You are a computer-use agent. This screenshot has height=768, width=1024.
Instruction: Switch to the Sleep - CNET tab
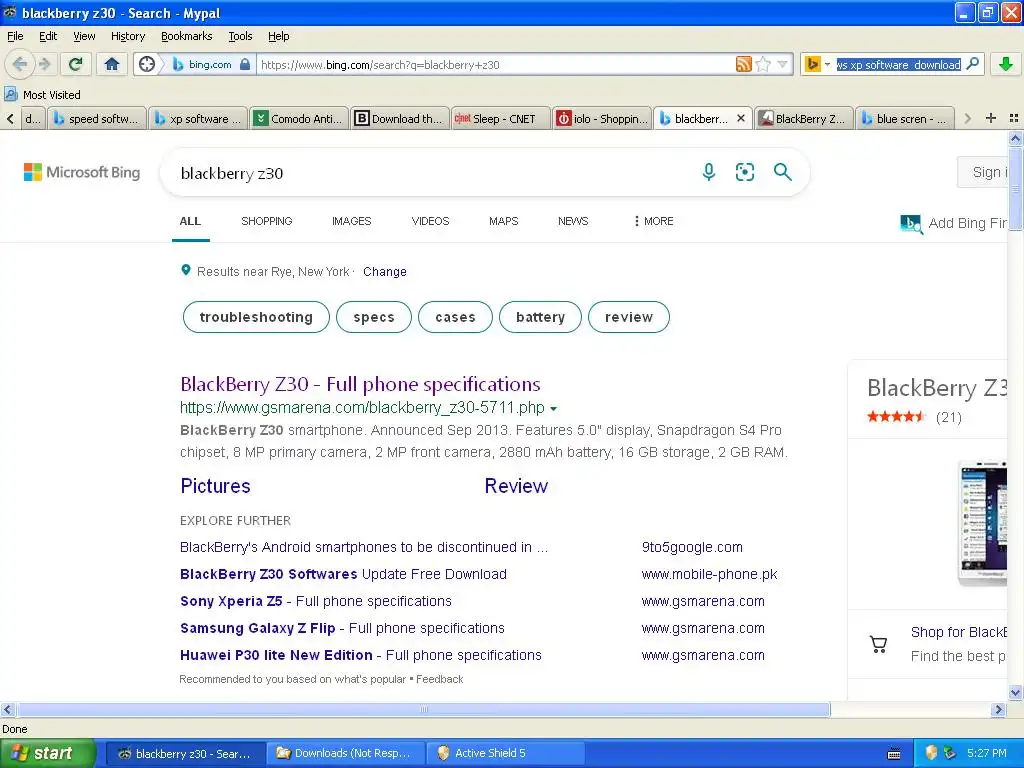tap(501, 119)
